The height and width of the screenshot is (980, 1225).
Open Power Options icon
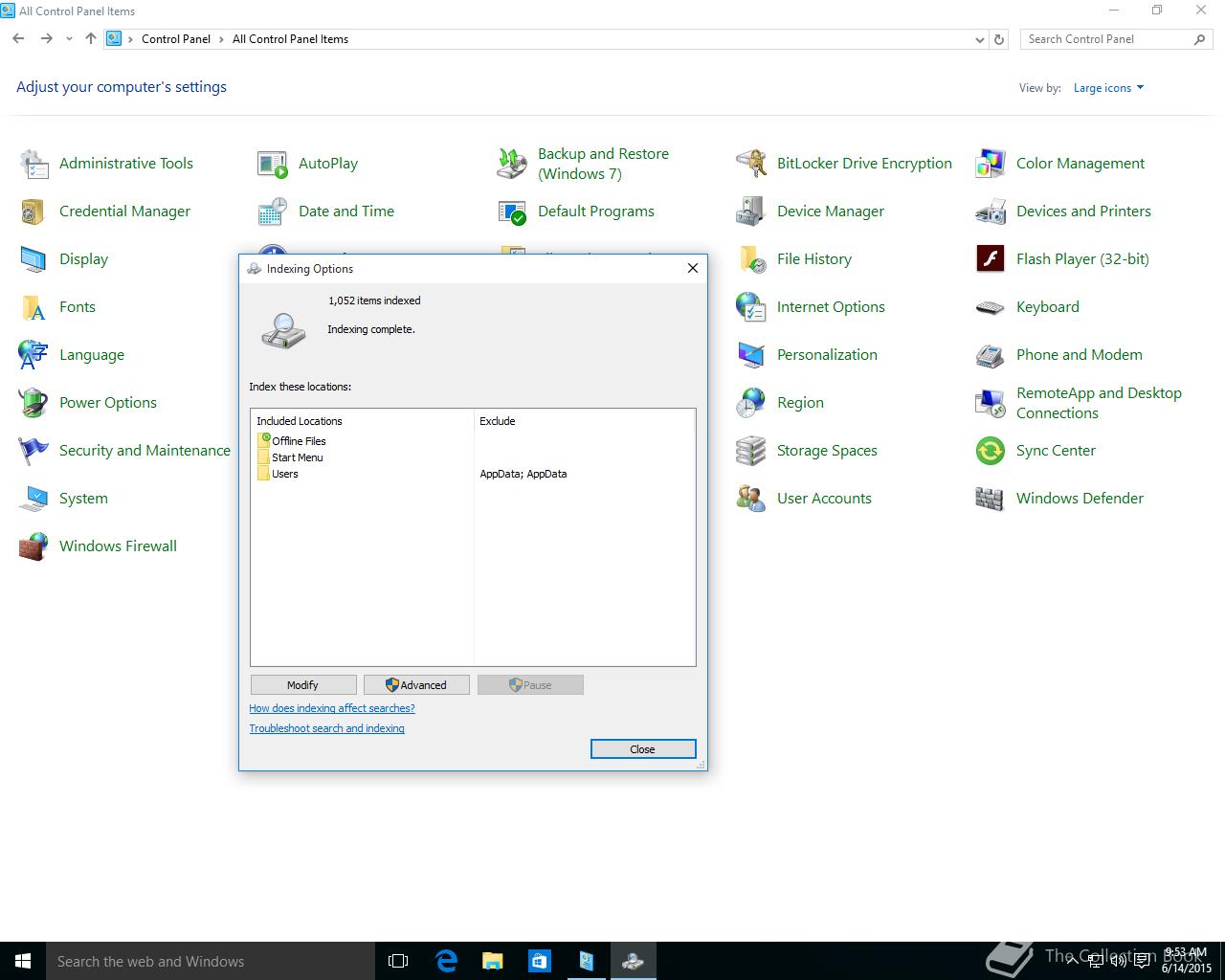click(x=33, y=403)
